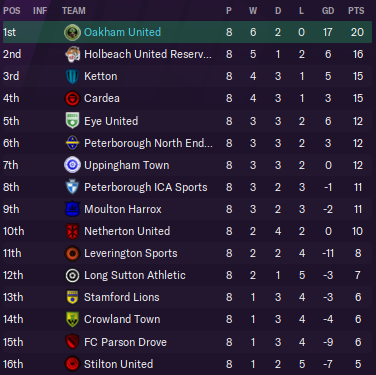This screenshot has width=376, height=375.
Task: Open Peterborough ICA Sports team page
Action: click(x=146, y=187)
